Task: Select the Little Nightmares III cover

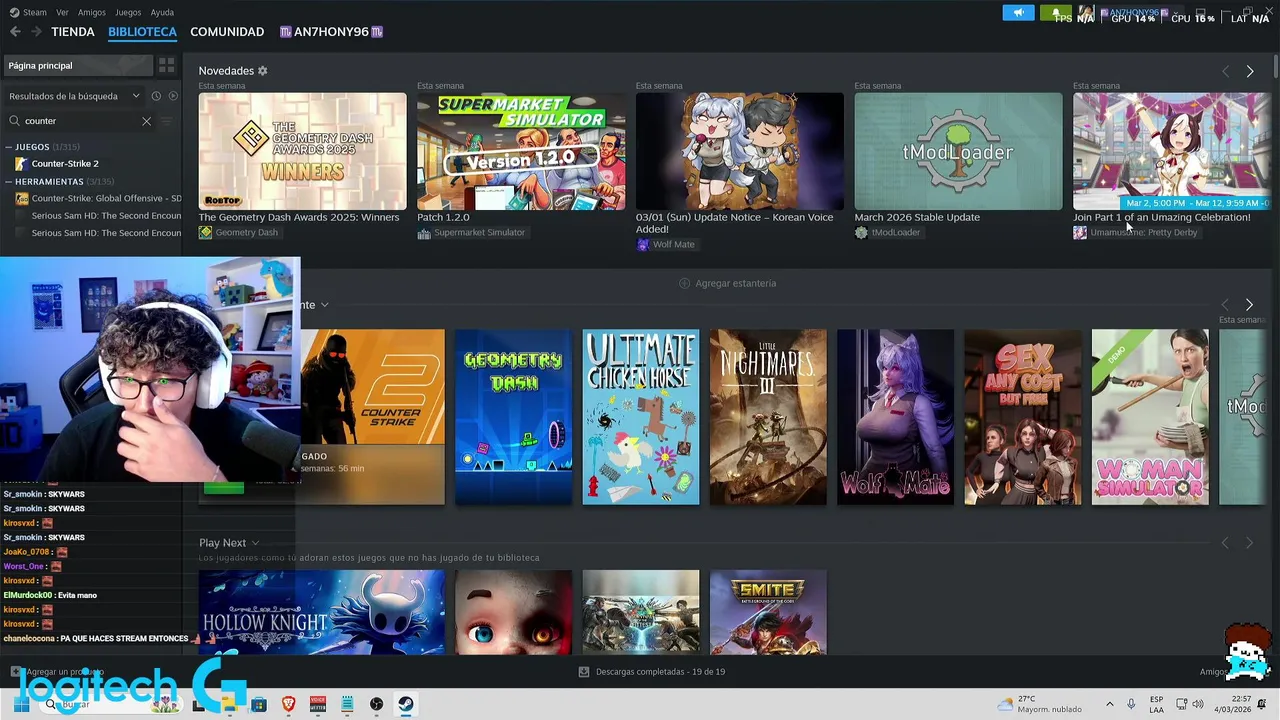Action: pos(768,417)
